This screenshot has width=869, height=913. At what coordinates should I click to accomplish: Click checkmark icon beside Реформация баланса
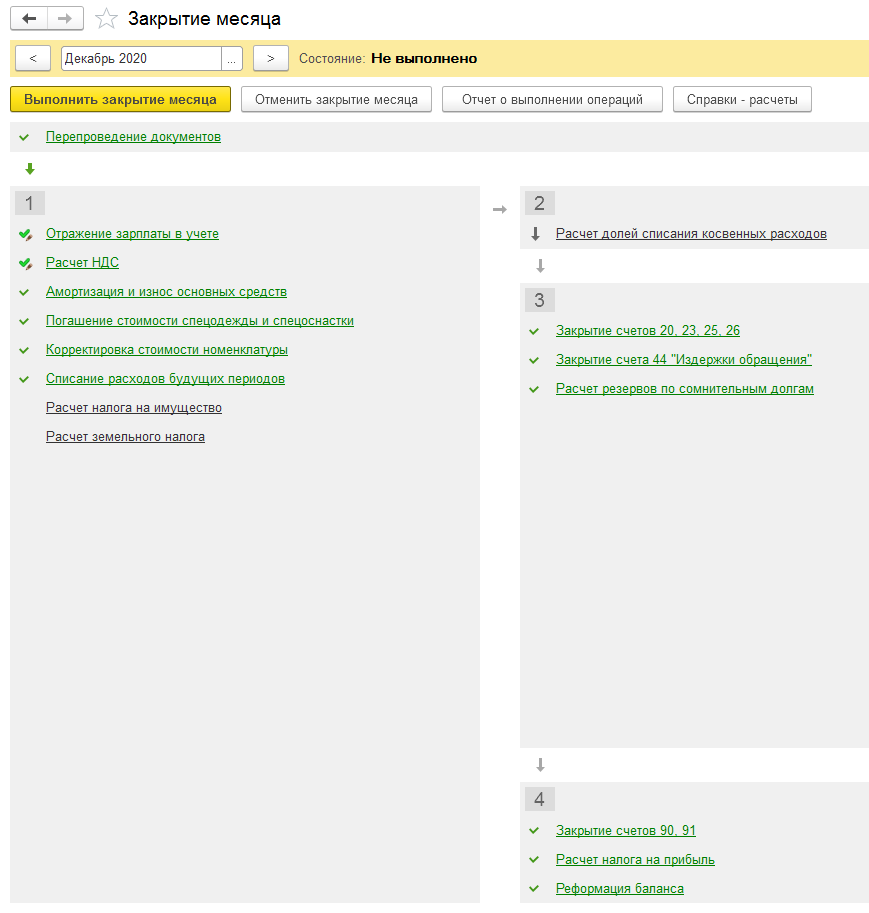pyautogui.click(x=535, y=889)
